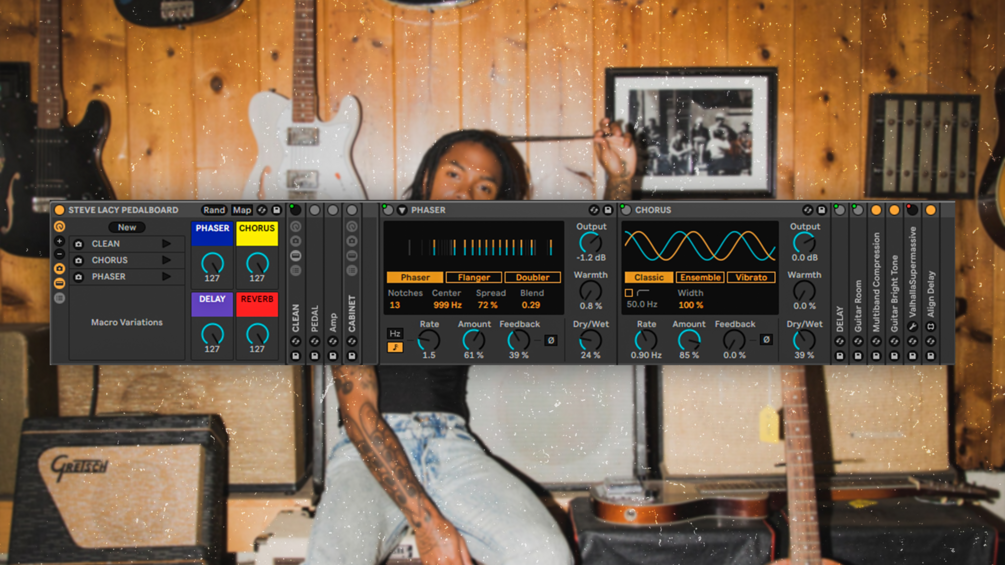Viewport: 1005px width, 565px height.
Task: Toggle CABINET device activator
Action: pyautogui.click(x=352, y=210)
